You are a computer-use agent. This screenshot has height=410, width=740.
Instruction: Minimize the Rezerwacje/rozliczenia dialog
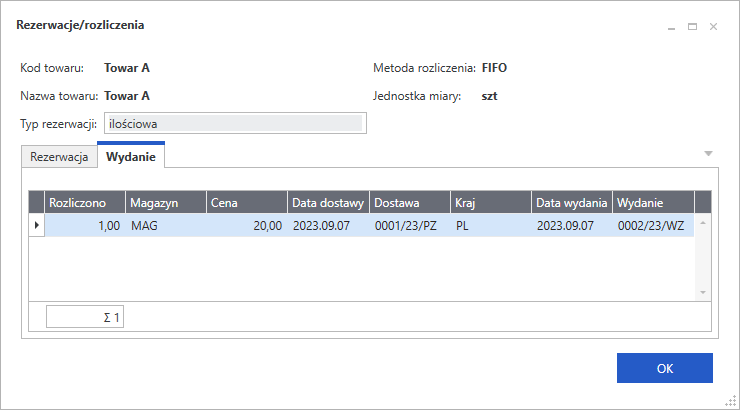point(671,27)
